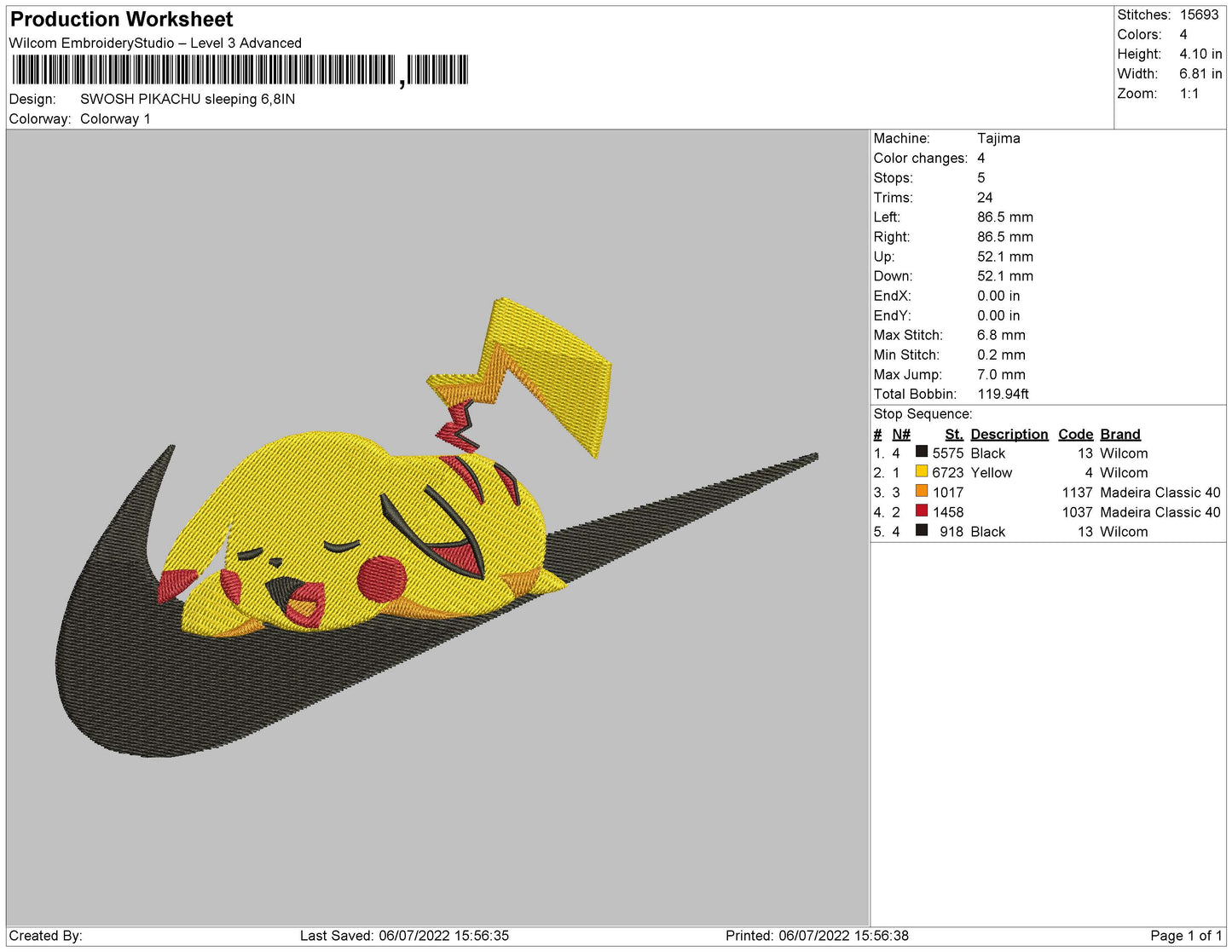This screenshot has height=952, width=1232.
Task: Click the height value '4.10 in'
Action: (x=1200, y=54)
